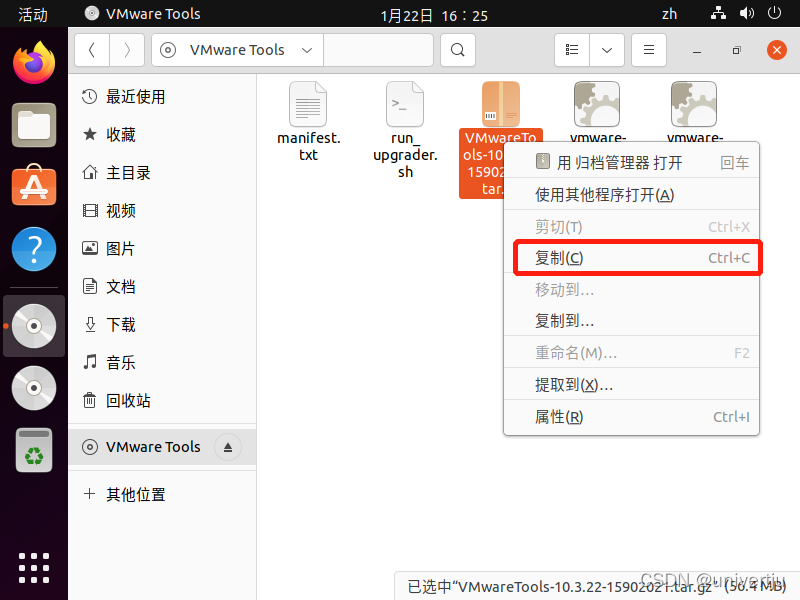Screen dimensions: 800x600
Task: Go forward with the right arrow button
Action: 127,50
